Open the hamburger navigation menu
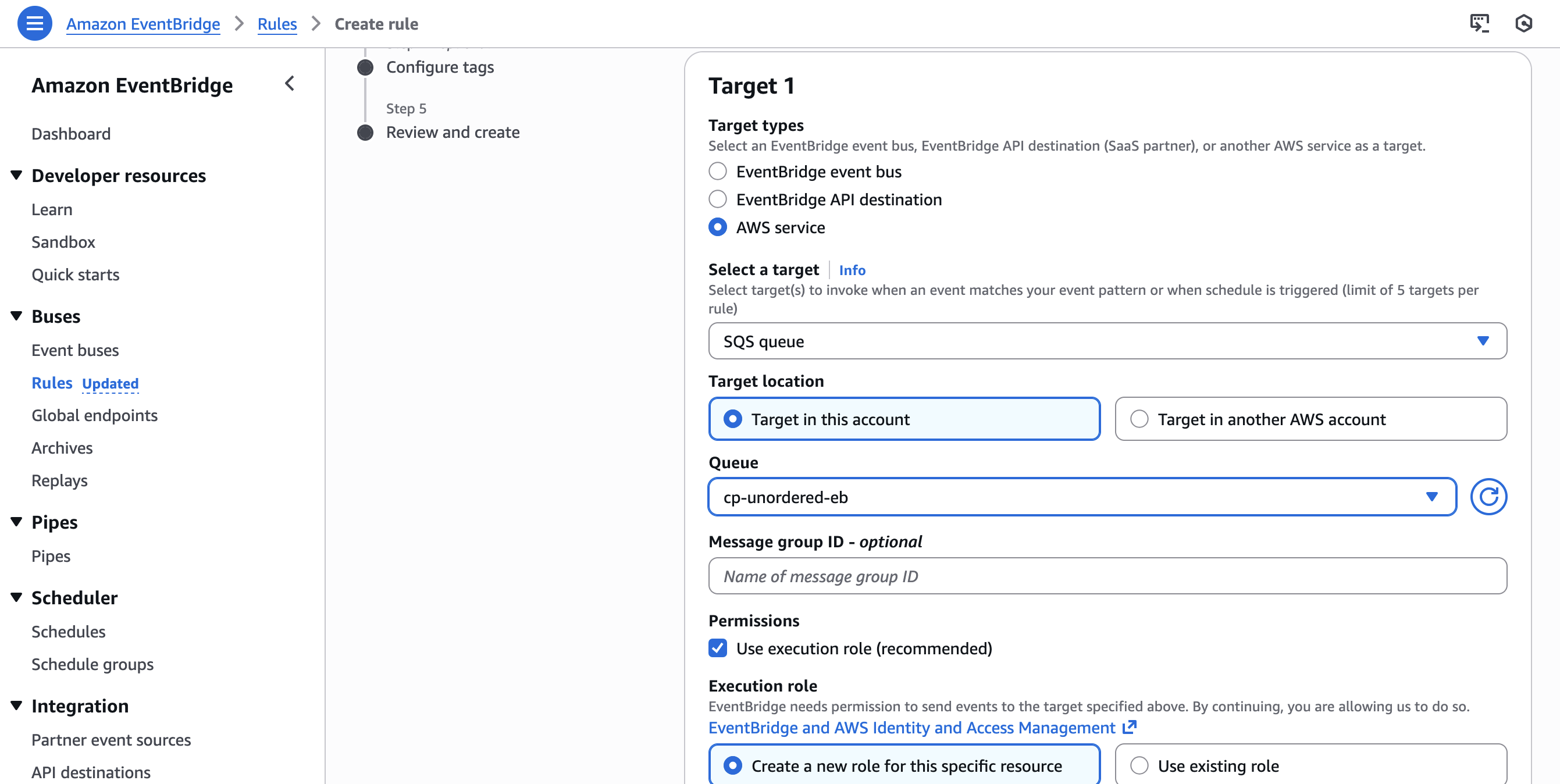1560x784 pixels. (34, 24)
